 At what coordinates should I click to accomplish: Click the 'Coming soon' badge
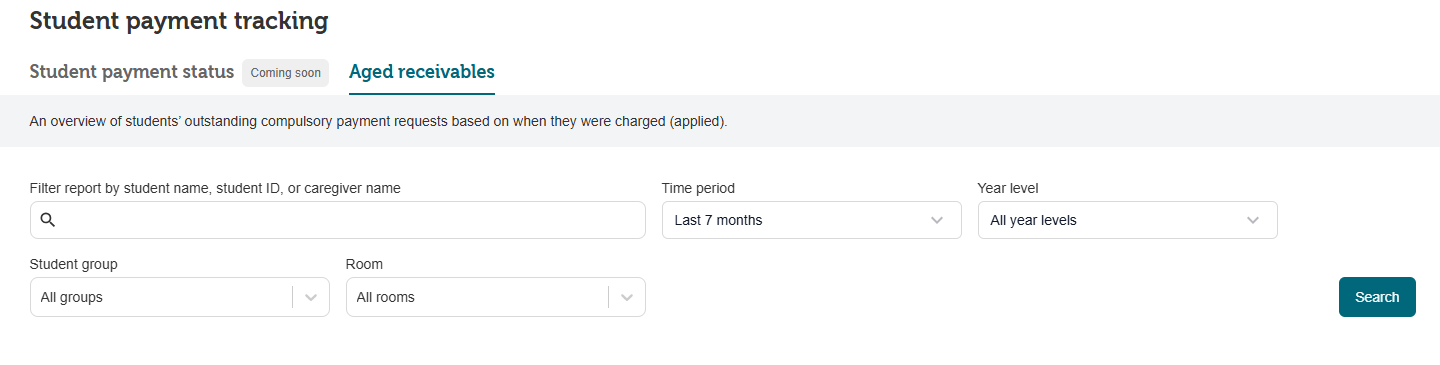click(286, 73)
